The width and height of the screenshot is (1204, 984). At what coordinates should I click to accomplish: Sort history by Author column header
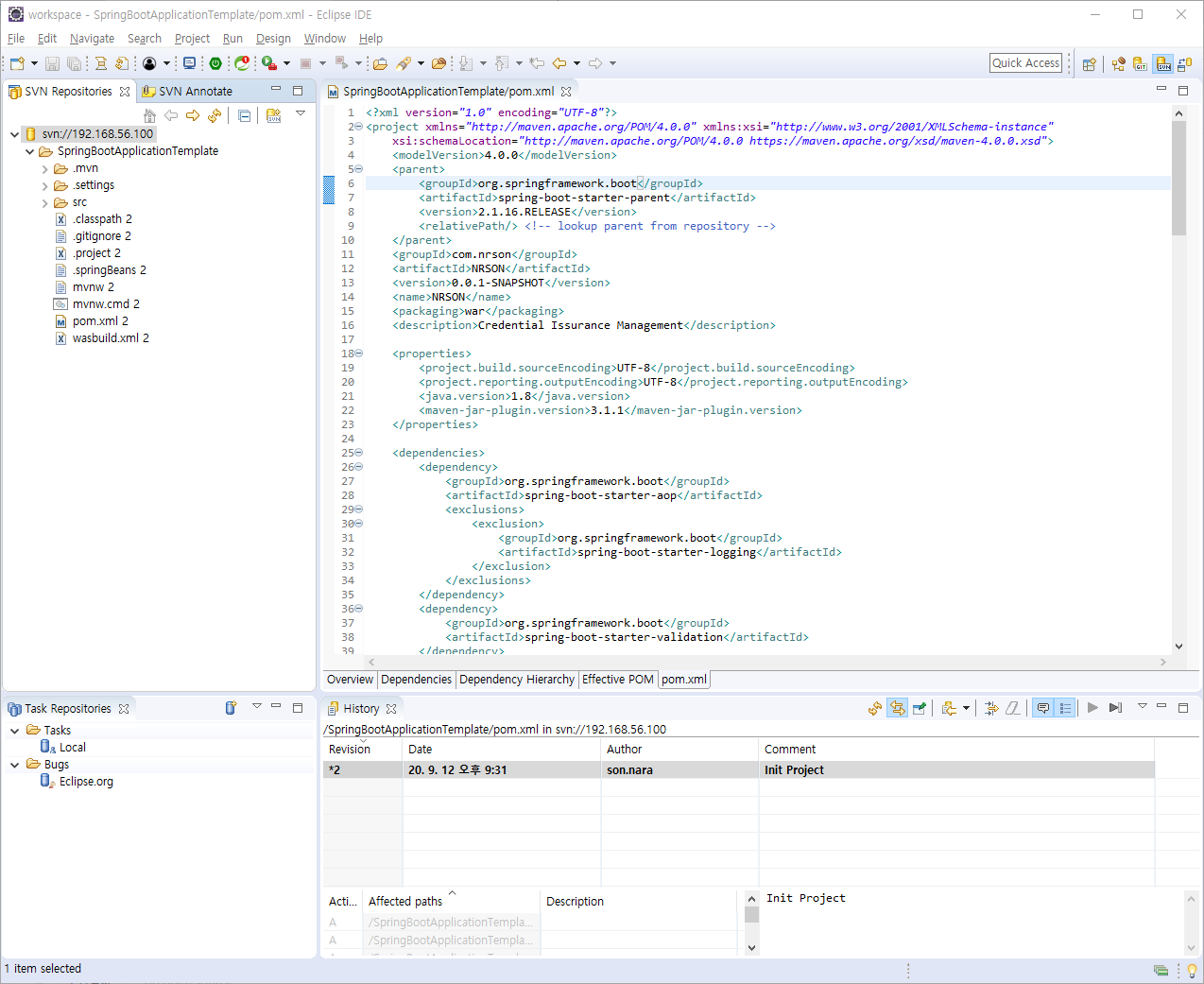tap(679, 750)
